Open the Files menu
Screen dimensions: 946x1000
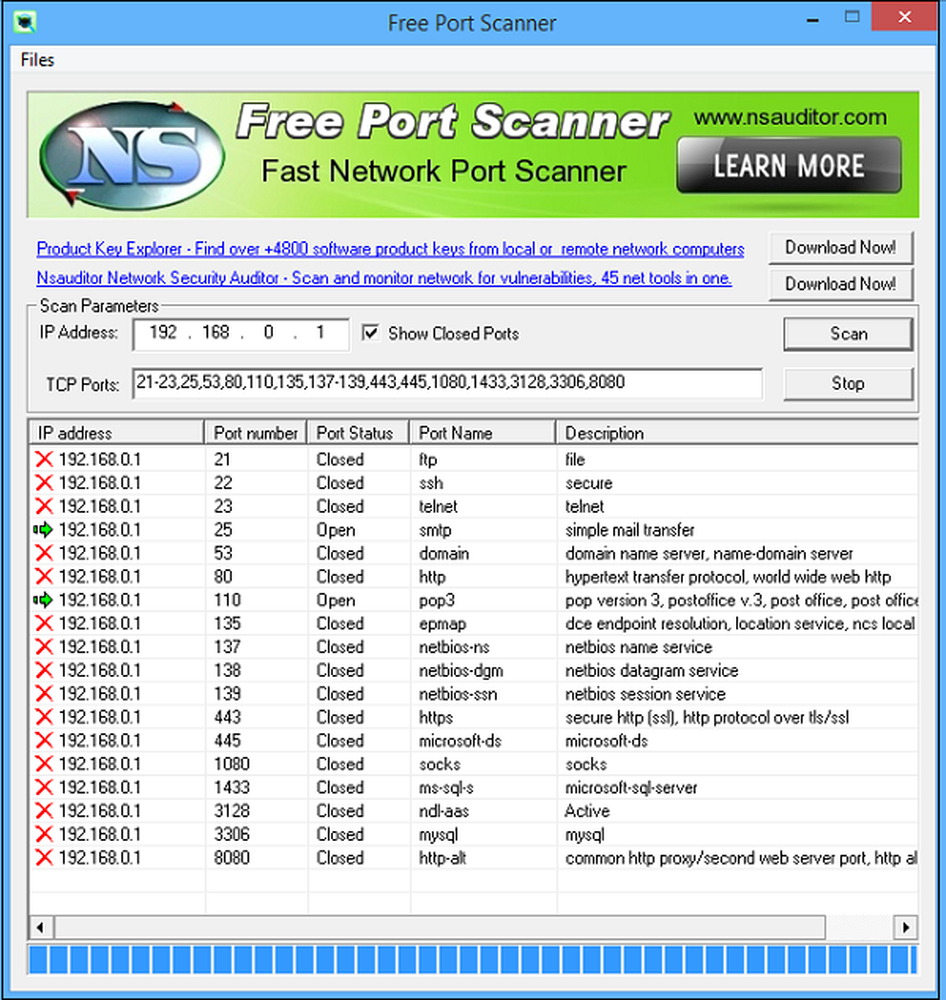click(x=37, y=60)
